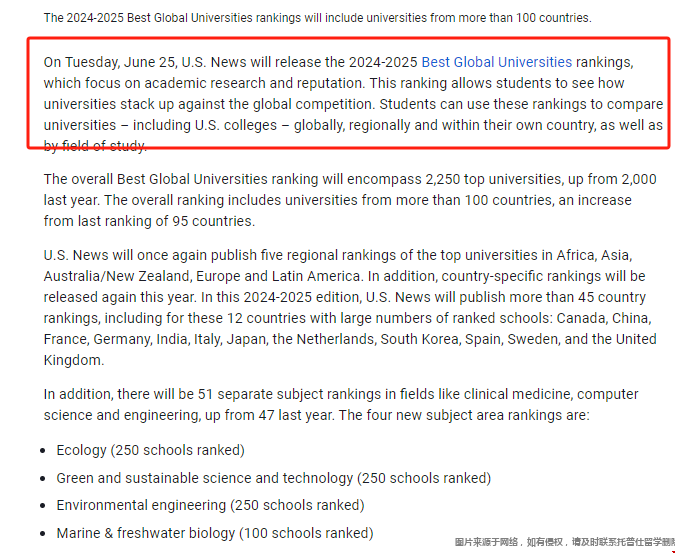The height and width of the screenshot is (553, 675).
Task: Click the line starting 'The overall Best Global Universities ranking will encompass'
Action: click(x=350, y=179)
